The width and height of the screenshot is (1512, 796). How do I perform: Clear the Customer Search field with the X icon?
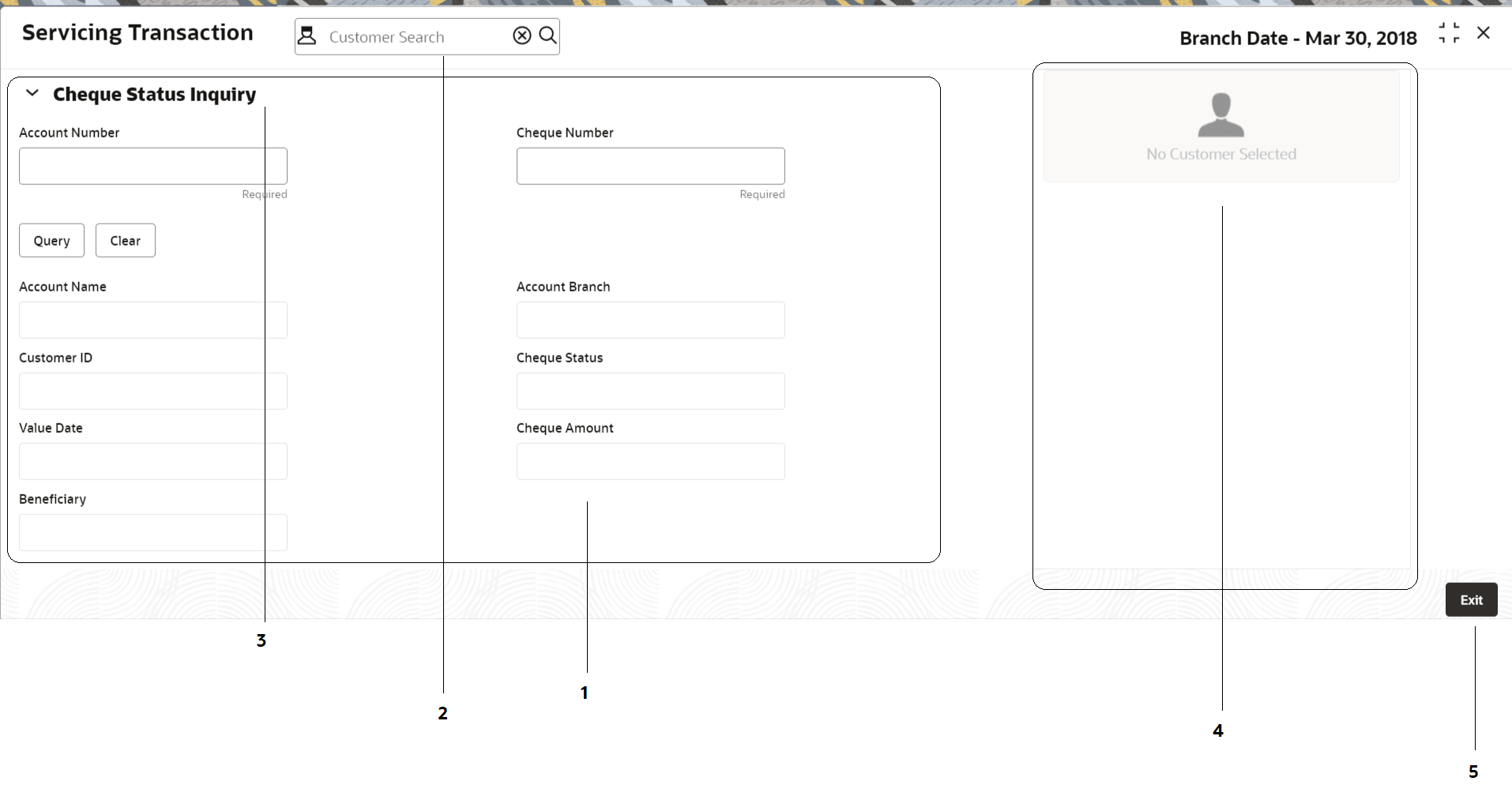click(522, 36)
